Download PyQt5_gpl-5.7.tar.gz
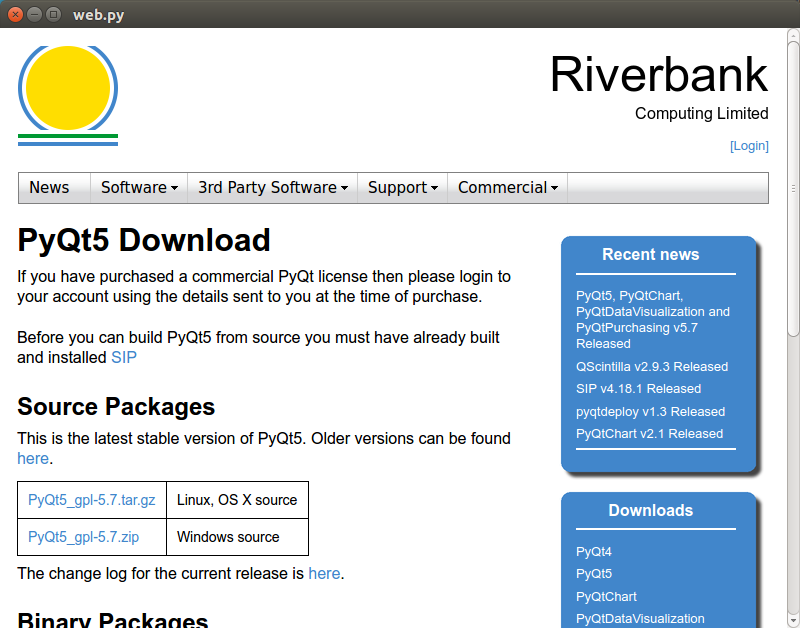This screenshot has width=800, height=628. 92,500
